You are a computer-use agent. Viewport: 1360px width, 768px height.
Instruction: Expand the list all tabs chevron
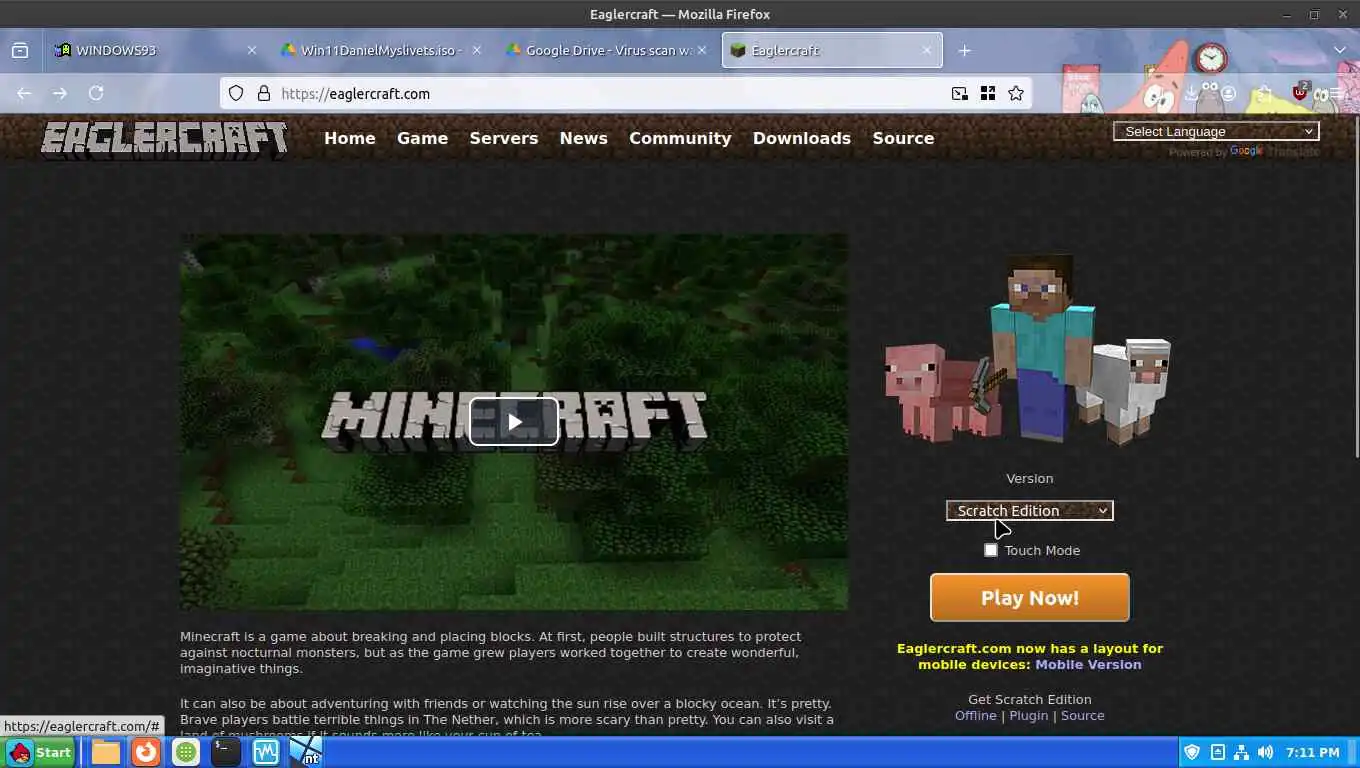pos(1340,50)
